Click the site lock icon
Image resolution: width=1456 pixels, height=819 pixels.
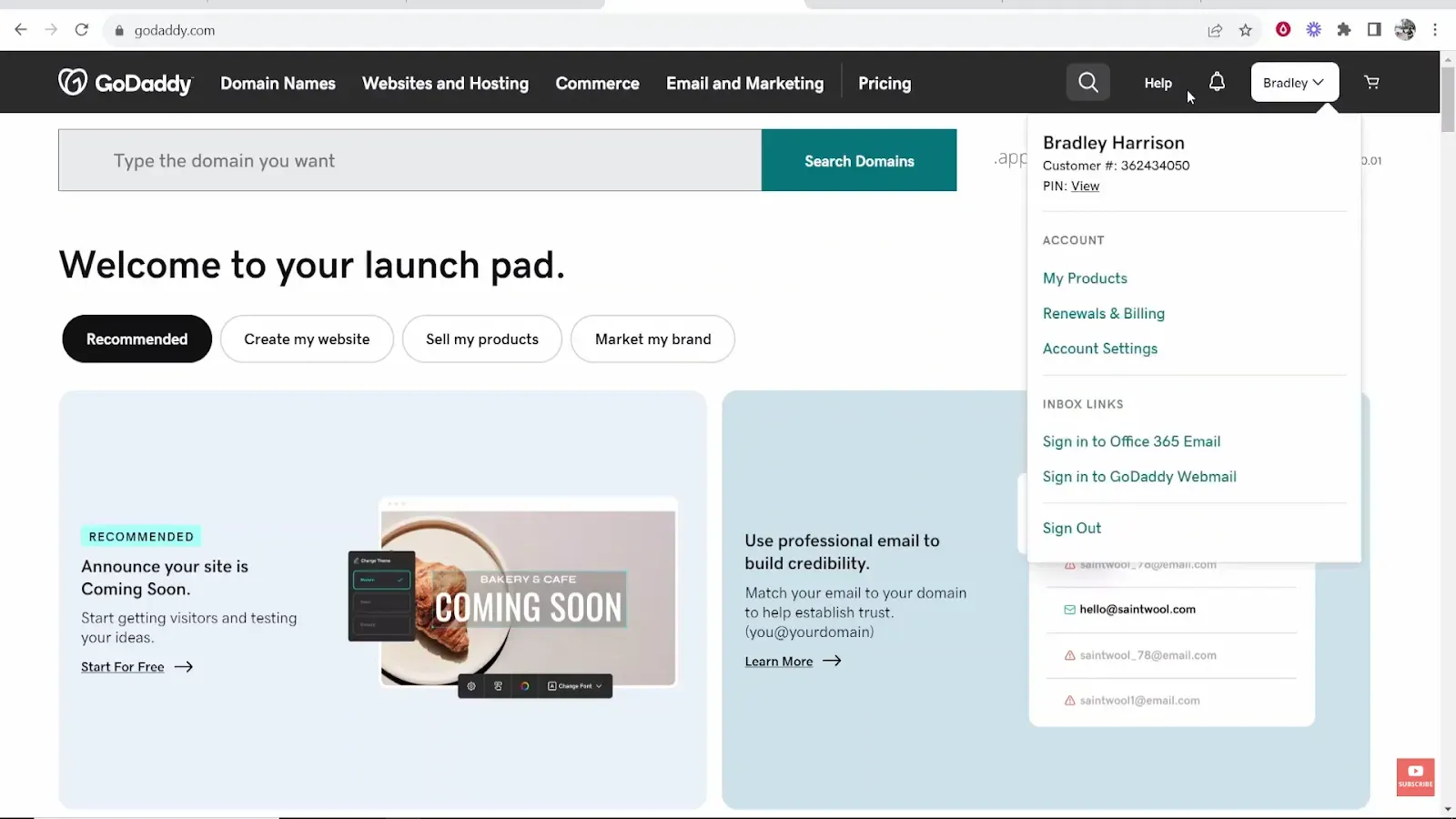click(x=119, y=30)
